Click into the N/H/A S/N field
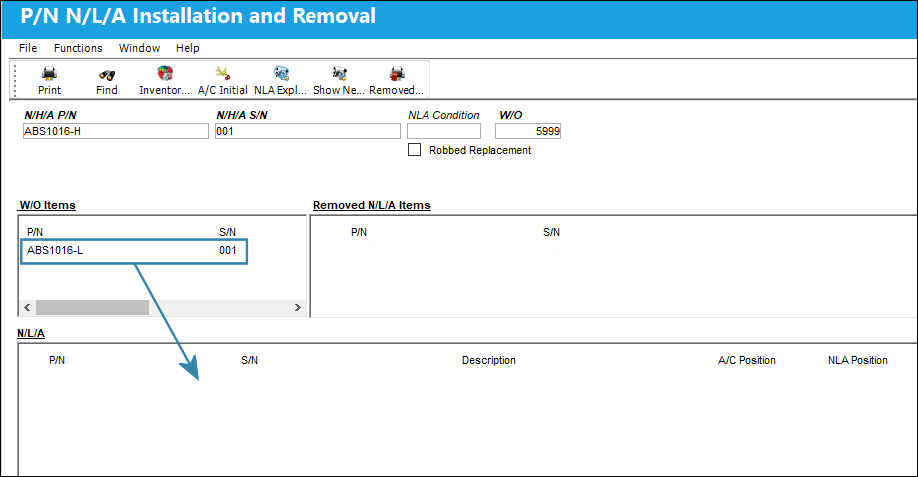The image size is (918, 477). point(307,131)
